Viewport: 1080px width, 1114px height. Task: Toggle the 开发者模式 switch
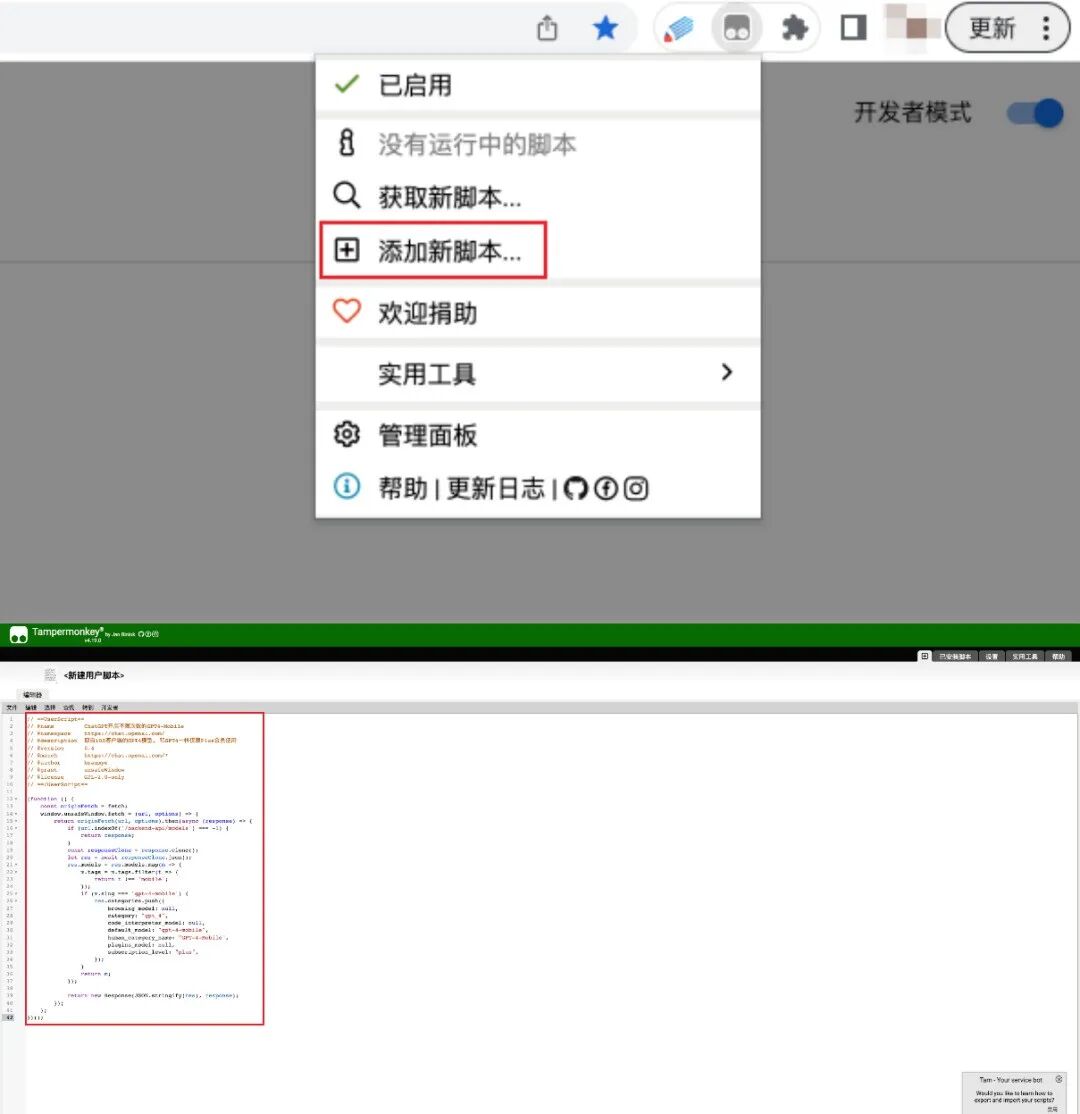pos(1034,113)
